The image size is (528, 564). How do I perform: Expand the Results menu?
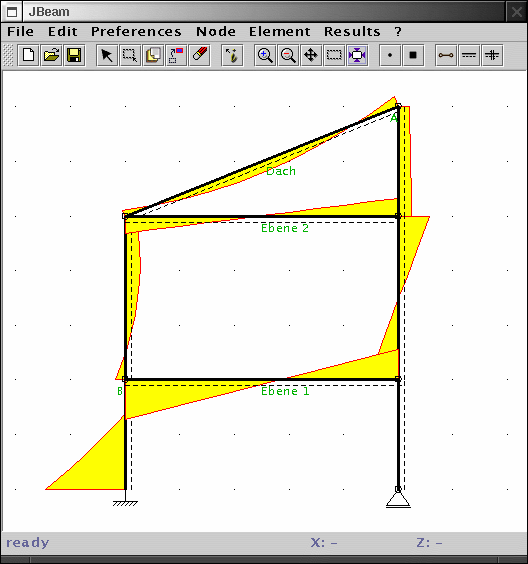click(x=352, y=32)
